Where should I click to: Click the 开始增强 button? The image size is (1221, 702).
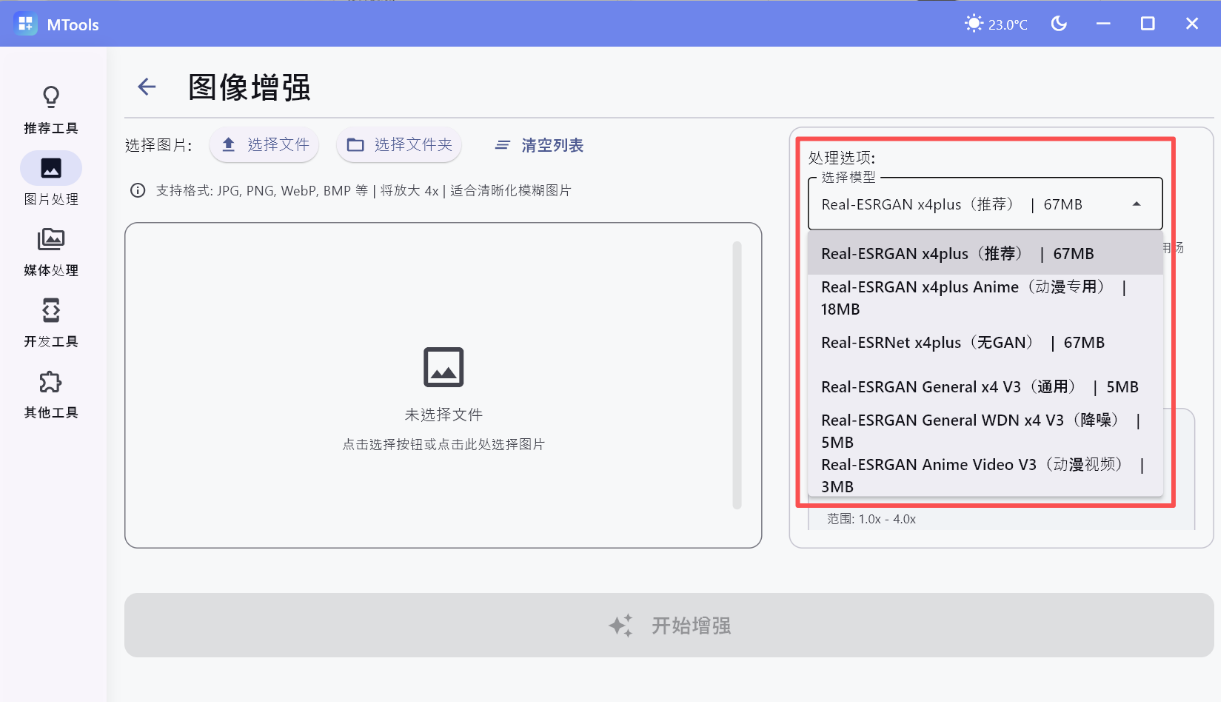tap(669, 625)
